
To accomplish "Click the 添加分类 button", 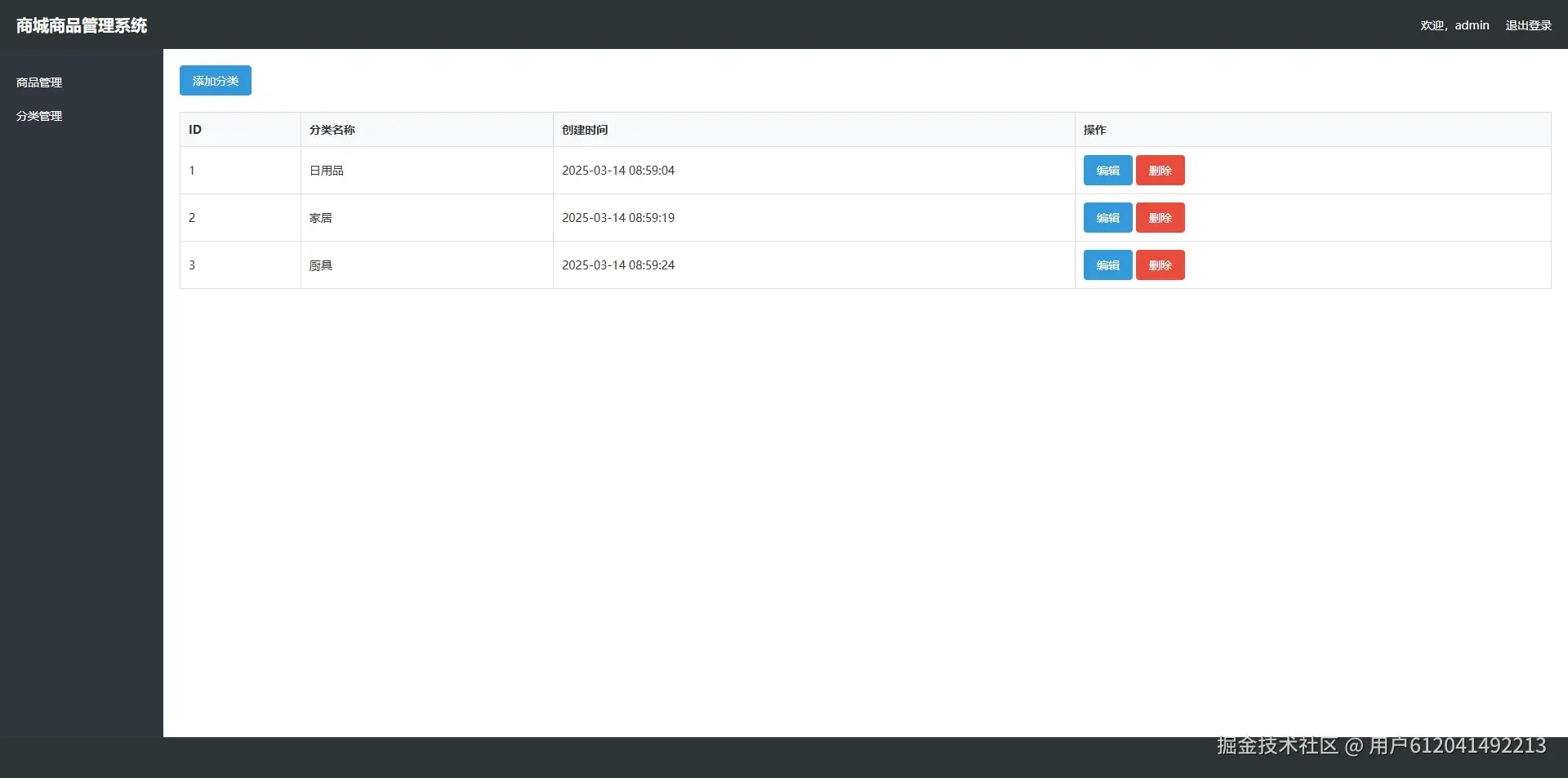I will (x=216, y=81).
